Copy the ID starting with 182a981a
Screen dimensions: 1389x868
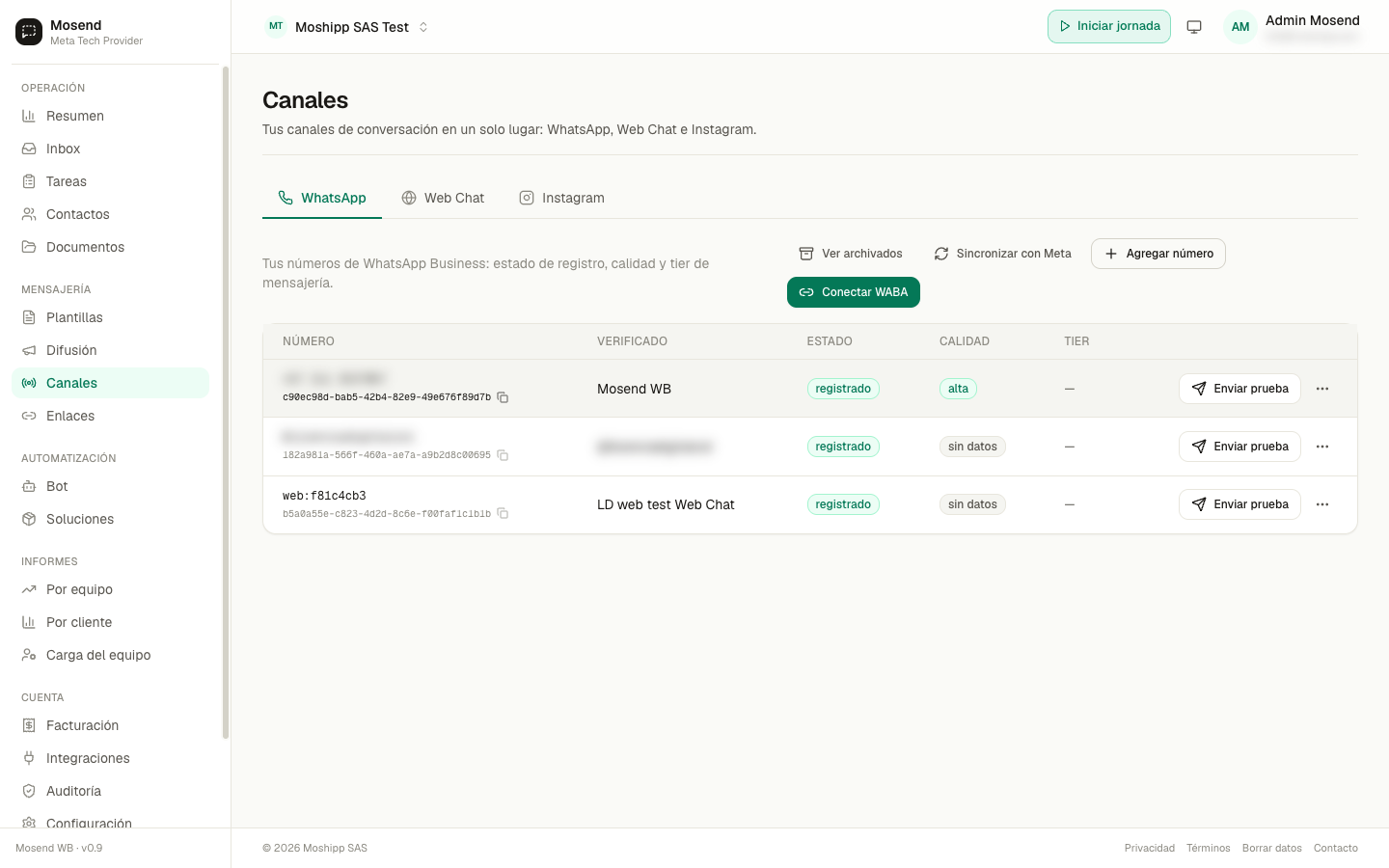pyautogui.click(x=503, y=455)
